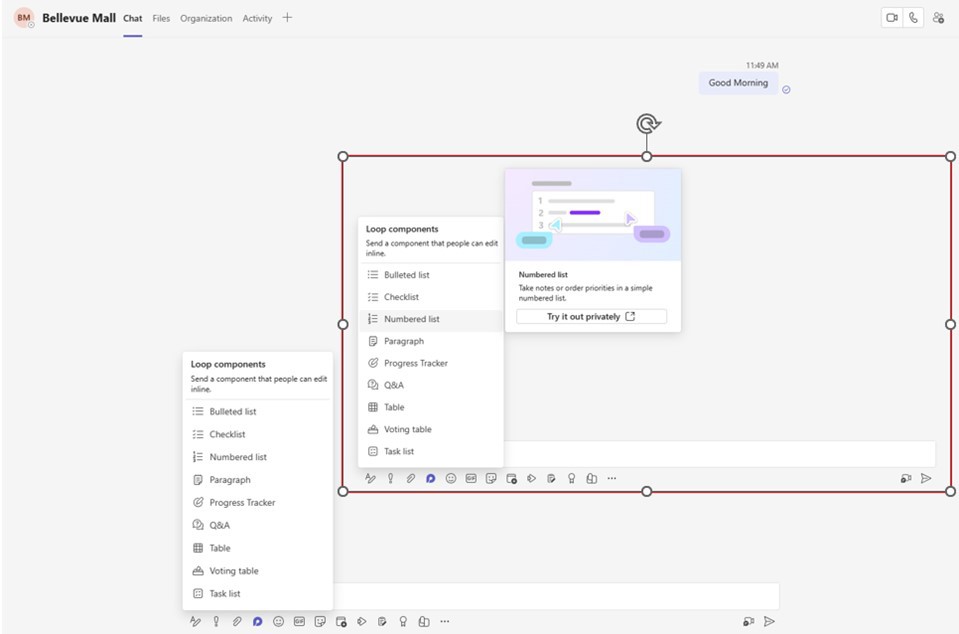Open the add people icon in header

(x=938, y=18)
